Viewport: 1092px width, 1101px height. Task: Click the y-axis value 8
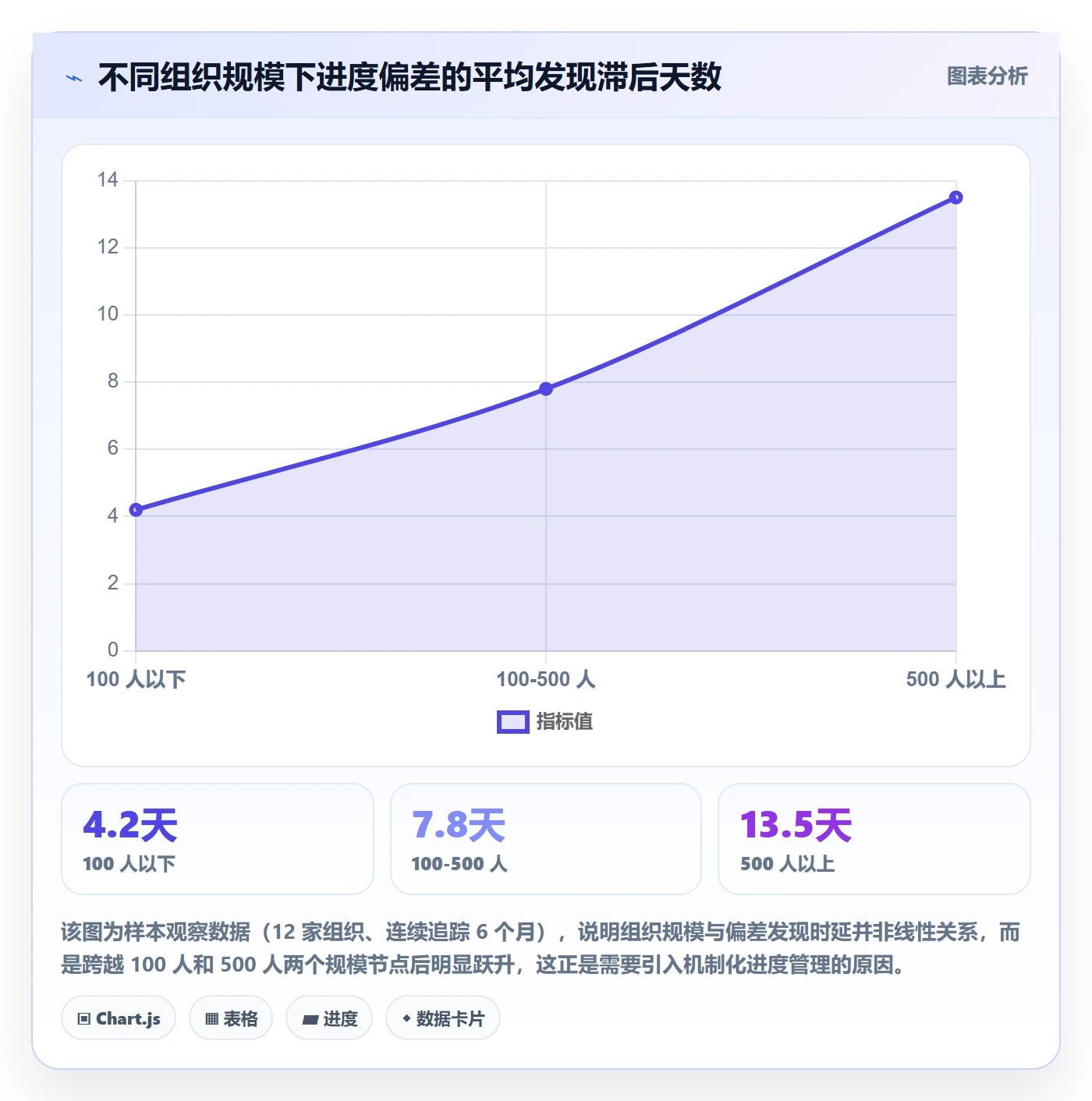point(113,381)
